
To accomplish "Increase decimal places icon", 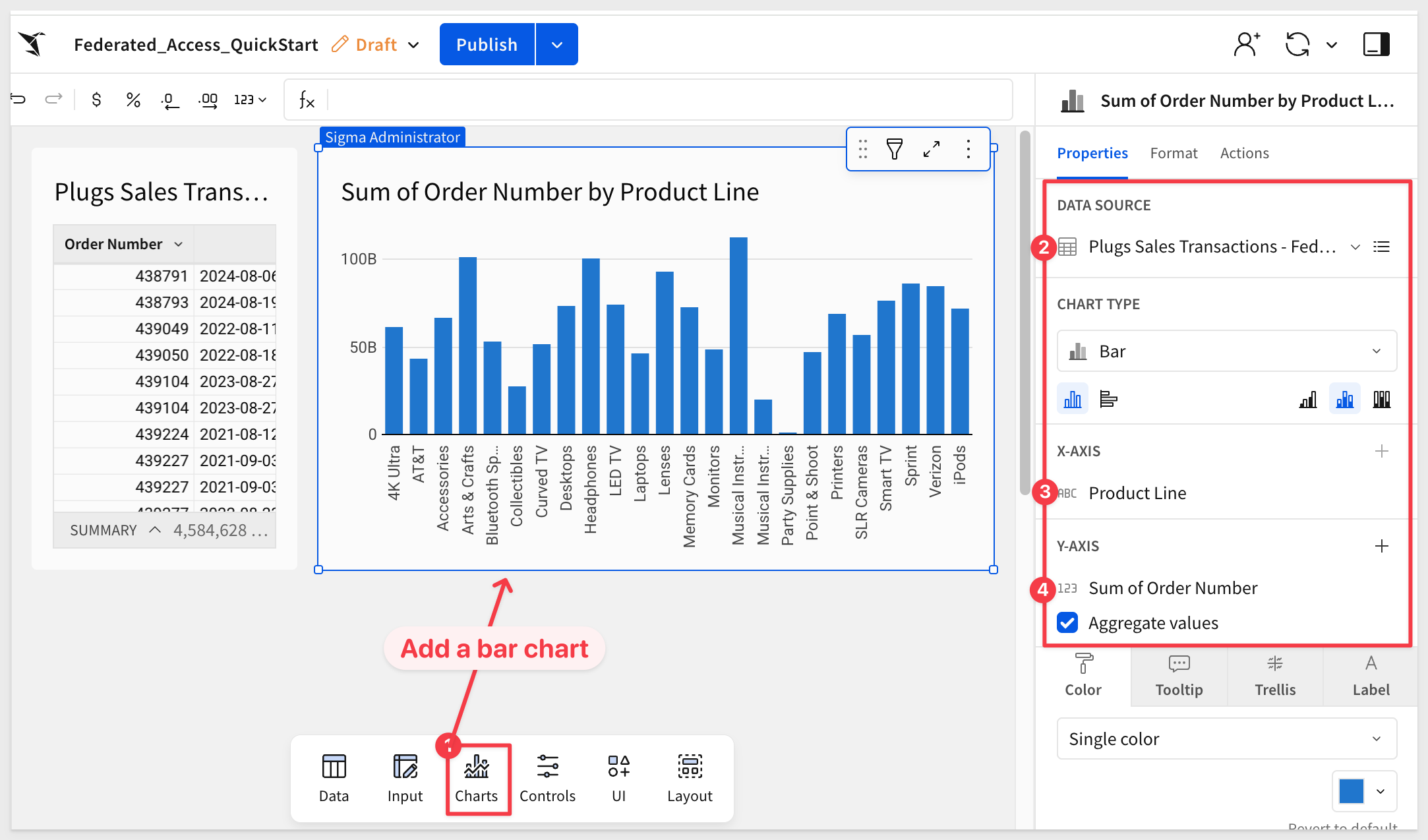I will pyautogui.click(x=208, y=100).
